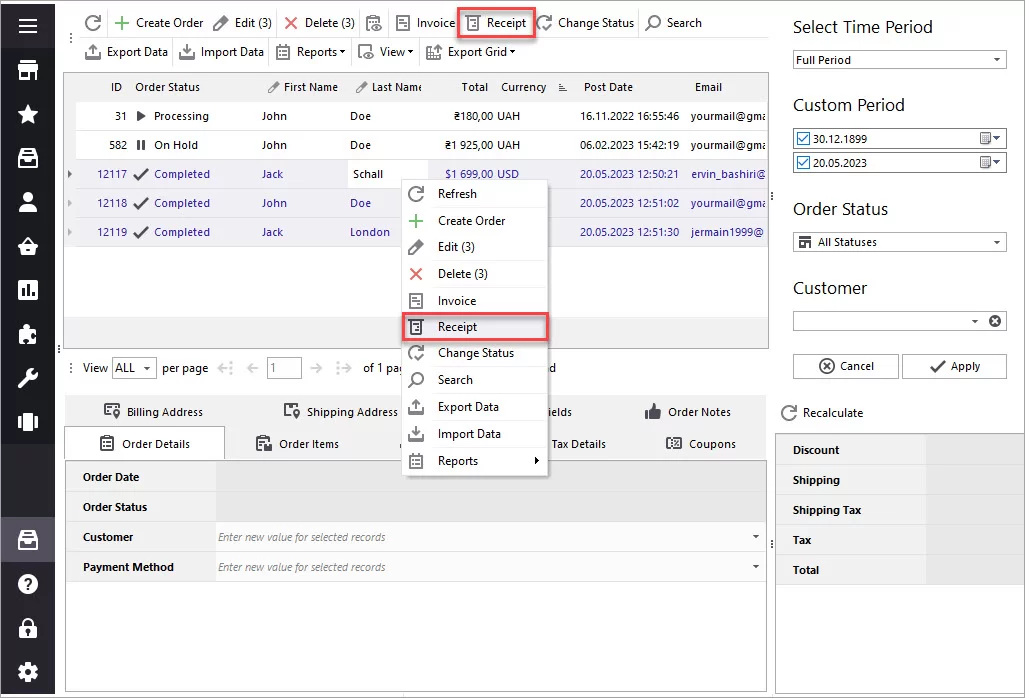Toggle the 20.05.2023 end date checkbox
The height and width of the screenshot is (698, 1025).
point(803,162)
